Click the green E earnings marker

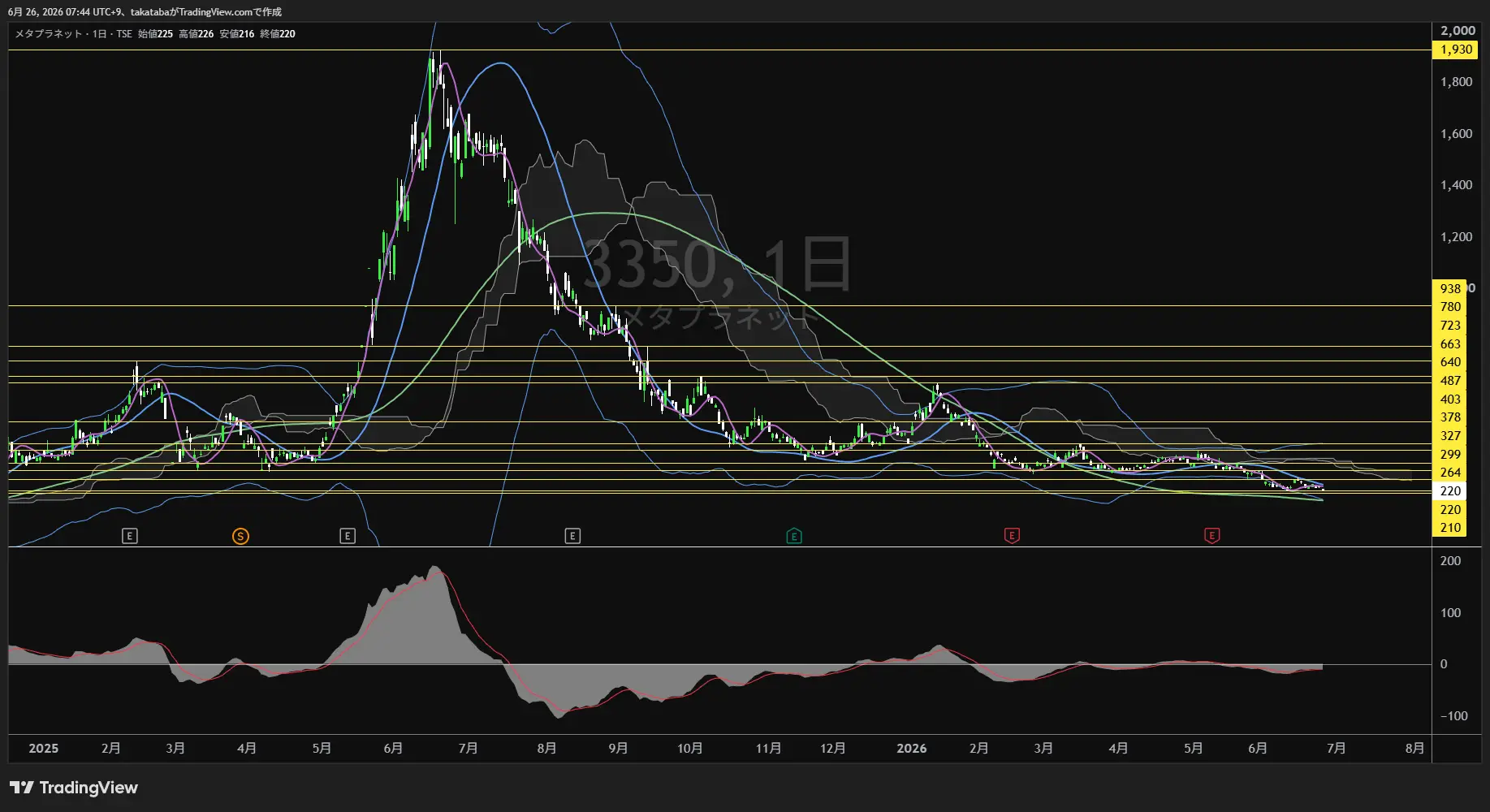click(x=794, y=536)
